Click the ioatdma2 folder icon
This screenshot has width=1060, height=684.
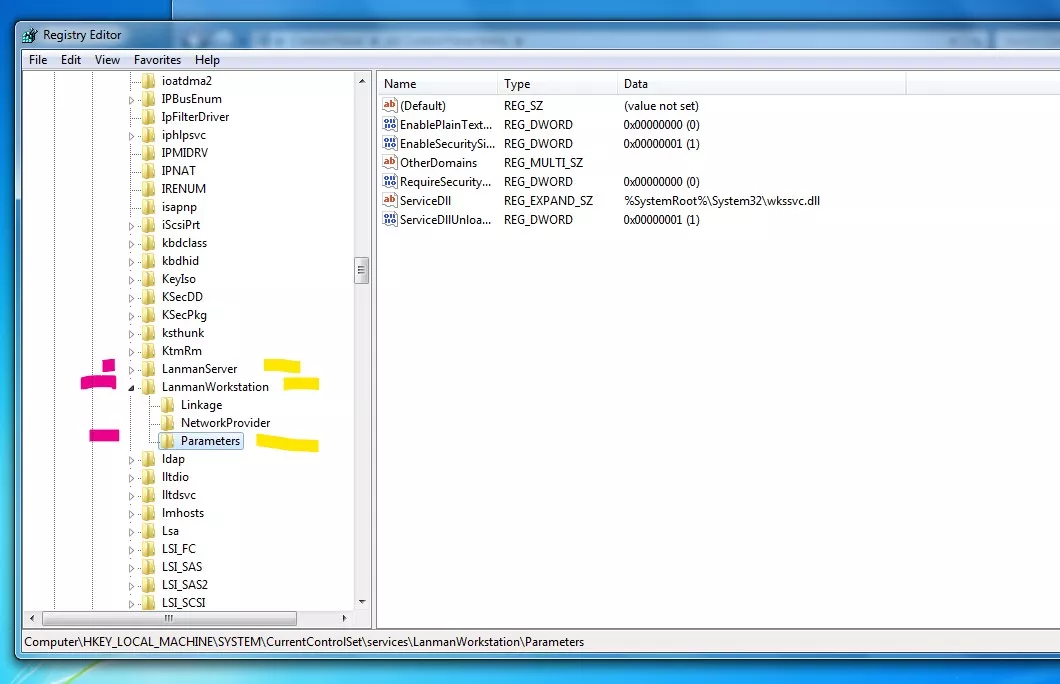[x=148, y=80]
